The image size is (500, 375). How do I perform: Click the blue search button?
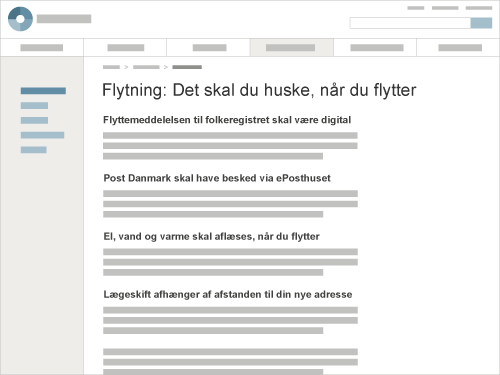(x=481, y=23)
